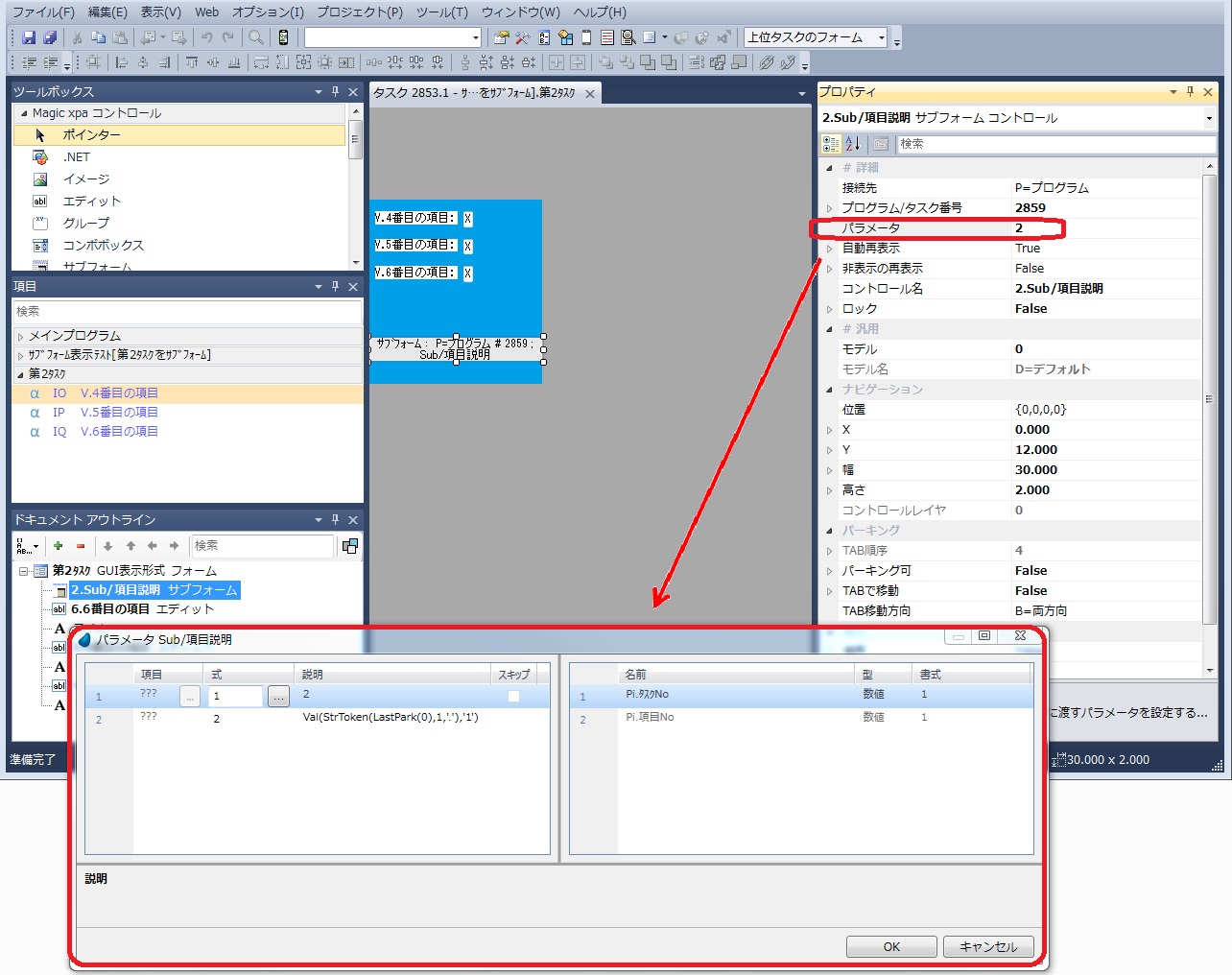Open the プロジェクト(P) menu
Image resolution: width=1232 pixels, height=975 pixels.
360,12
